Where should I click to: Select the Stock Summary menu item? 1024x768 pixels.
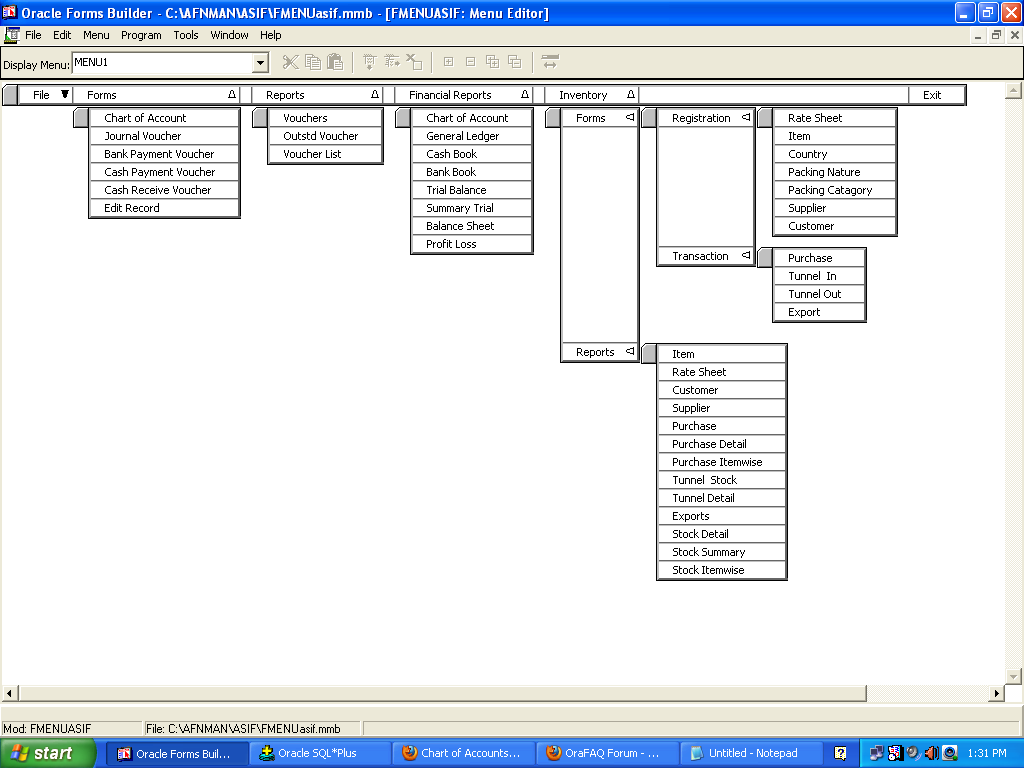(721, 552)
